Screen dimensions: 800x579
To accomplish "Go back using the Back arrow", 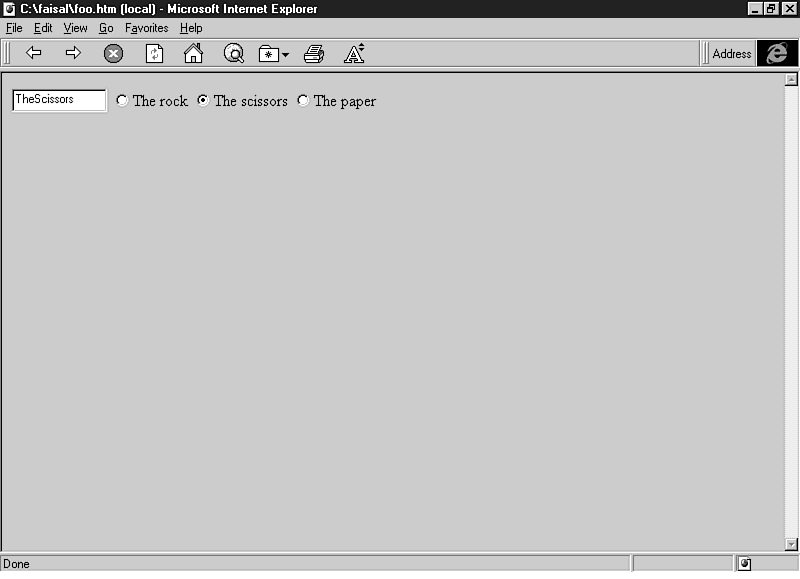I will point(34,53).
